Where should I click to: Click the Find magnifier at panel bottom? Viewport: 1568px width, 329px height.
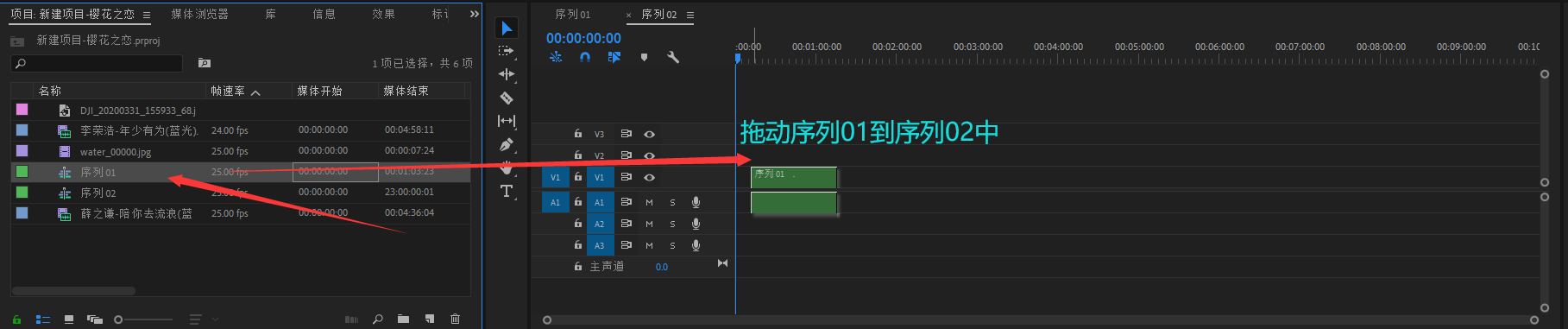[x=377, y=320]
